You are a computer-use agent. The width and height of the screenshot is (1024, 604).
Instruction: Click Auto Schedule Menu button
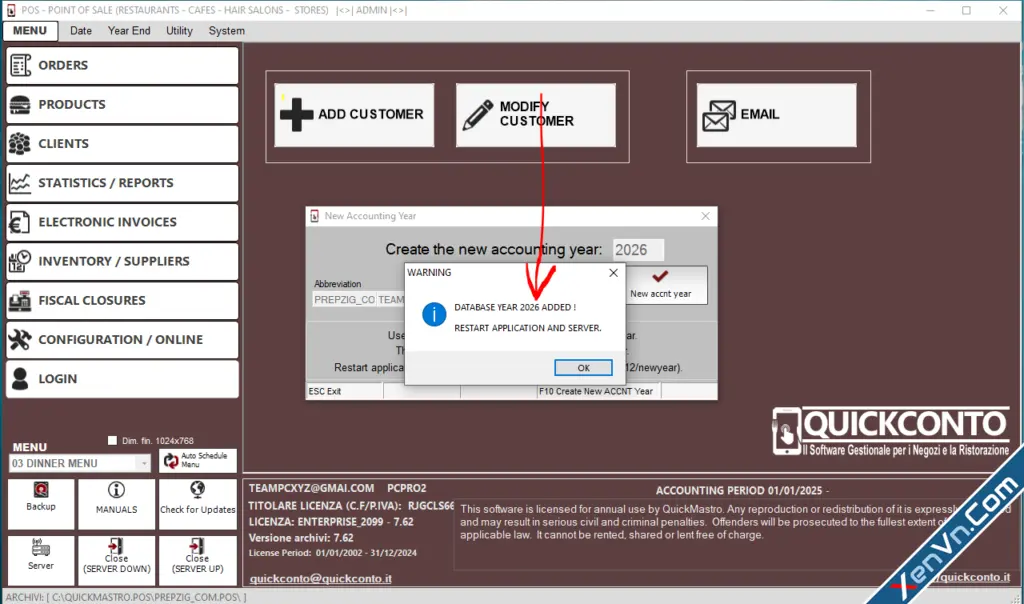pyautogui.click(x=197, y=460)
